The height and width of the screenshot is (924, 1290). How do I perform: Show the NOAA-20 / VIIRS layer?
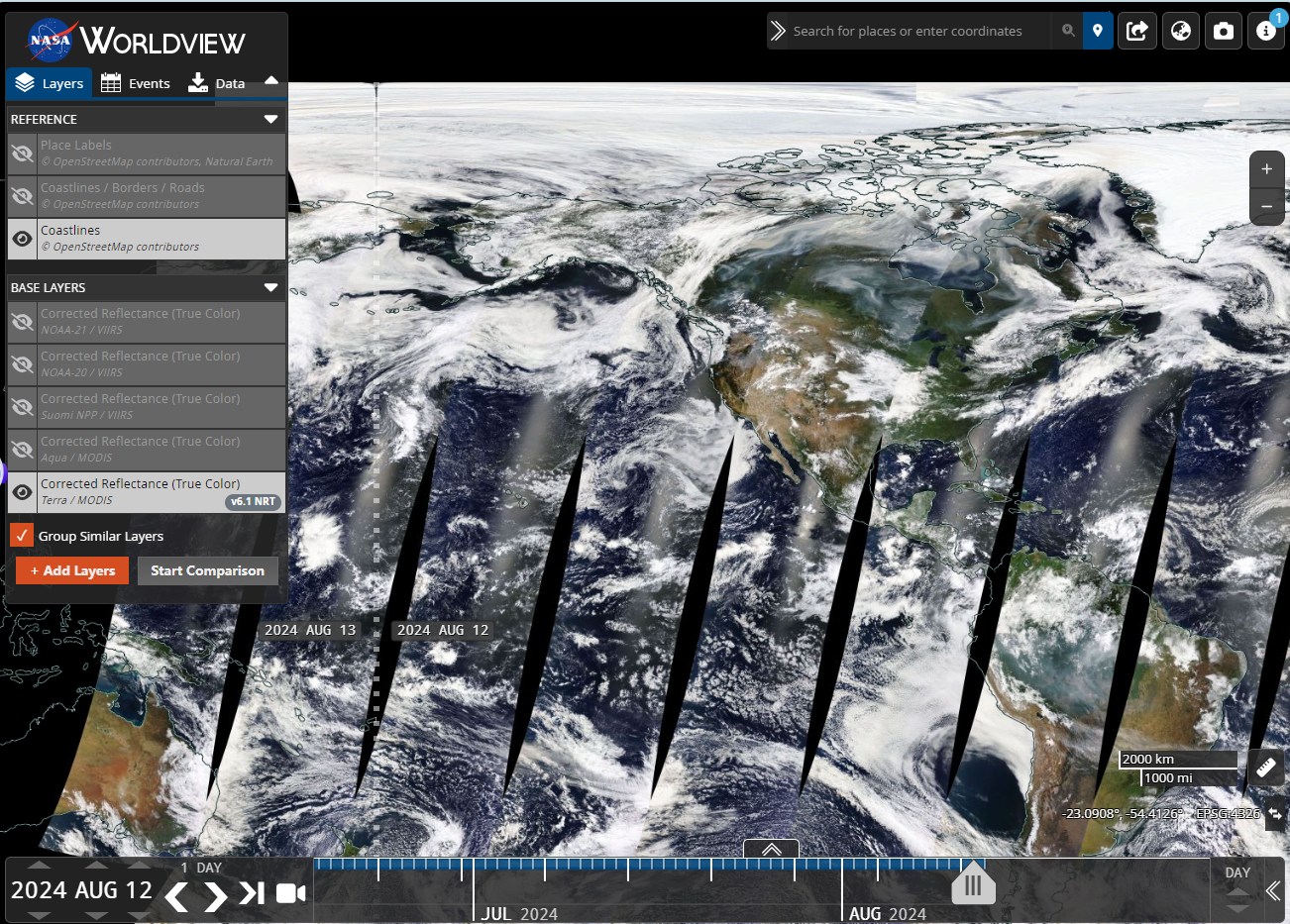pyautogui.click(x=22, y=364)
